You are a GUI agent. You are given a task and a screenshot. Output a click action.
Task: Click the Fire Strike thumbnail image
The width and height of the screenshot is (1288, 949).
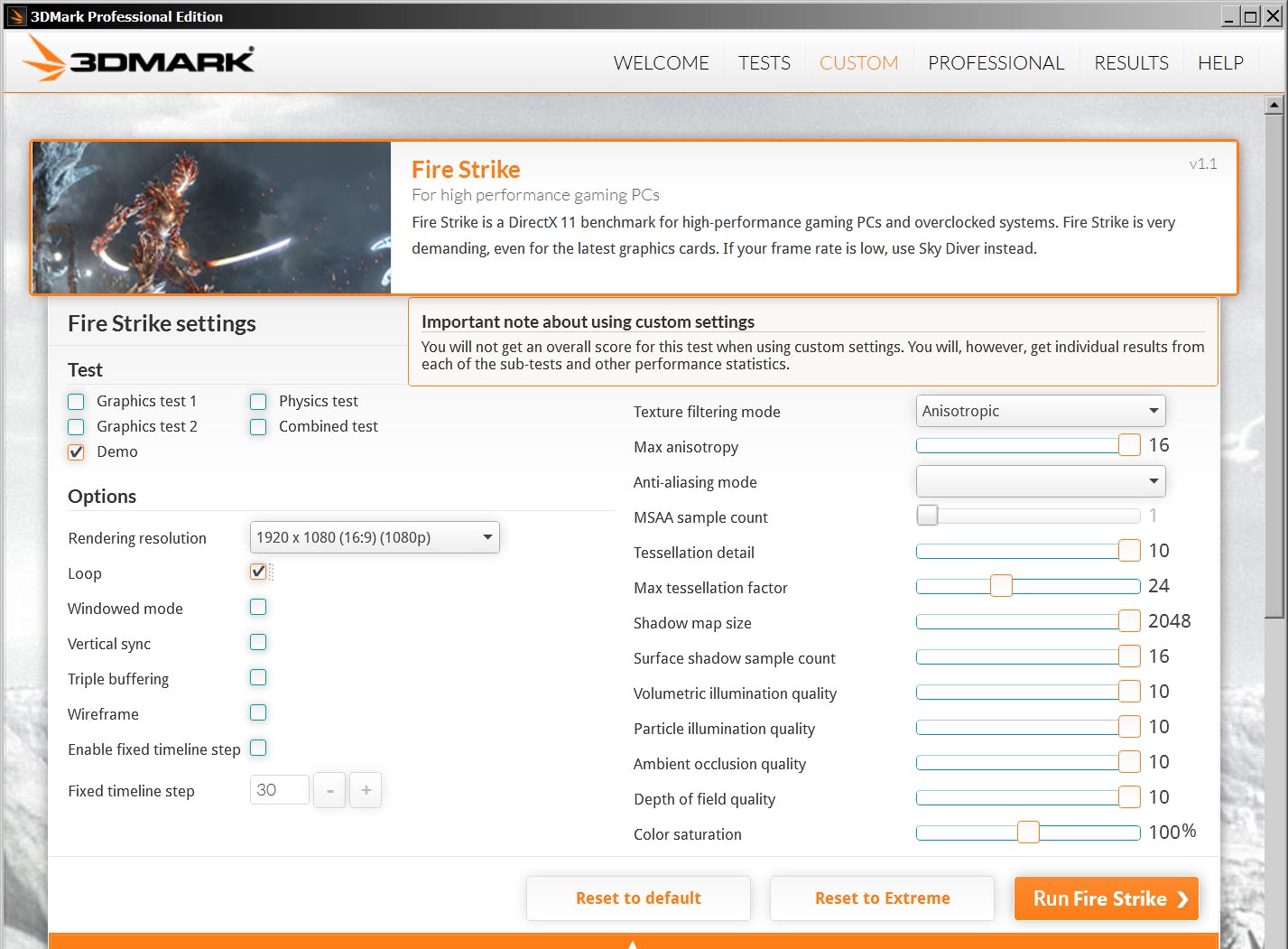212,218
